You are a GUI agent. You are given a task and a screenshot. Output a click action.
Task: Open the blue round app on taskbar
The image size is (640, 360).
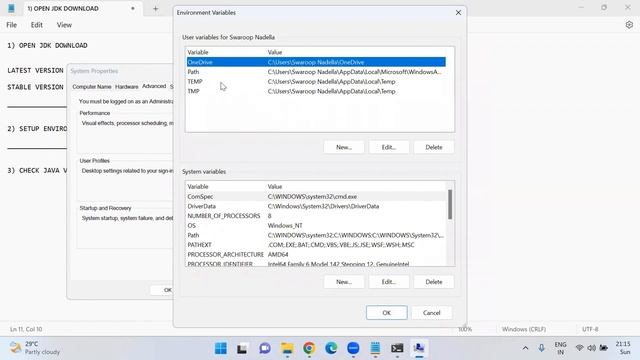[353, 348]
